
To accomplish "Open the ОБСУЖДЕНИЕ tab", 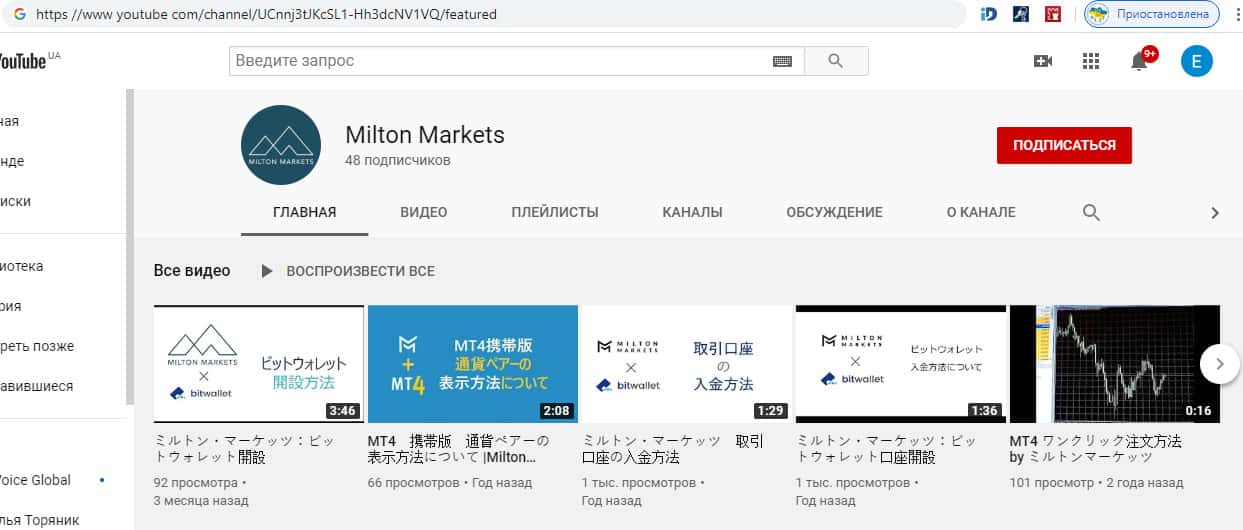I will 834,212.
